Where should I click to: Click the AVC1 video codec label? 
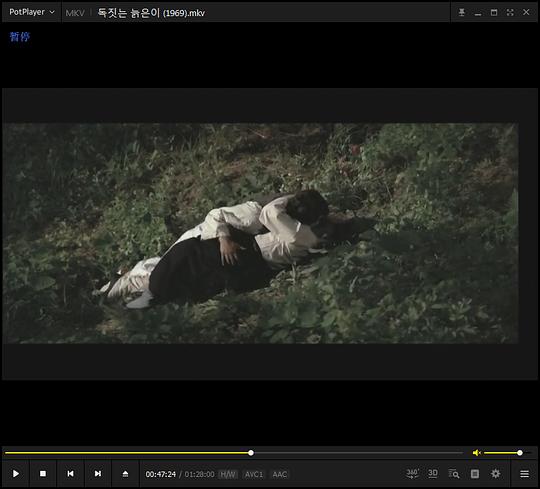point(254,474)
